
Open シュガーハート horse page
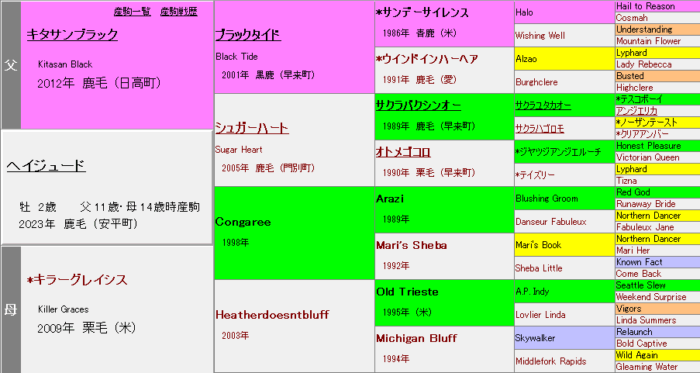click(x=252, y=128)
